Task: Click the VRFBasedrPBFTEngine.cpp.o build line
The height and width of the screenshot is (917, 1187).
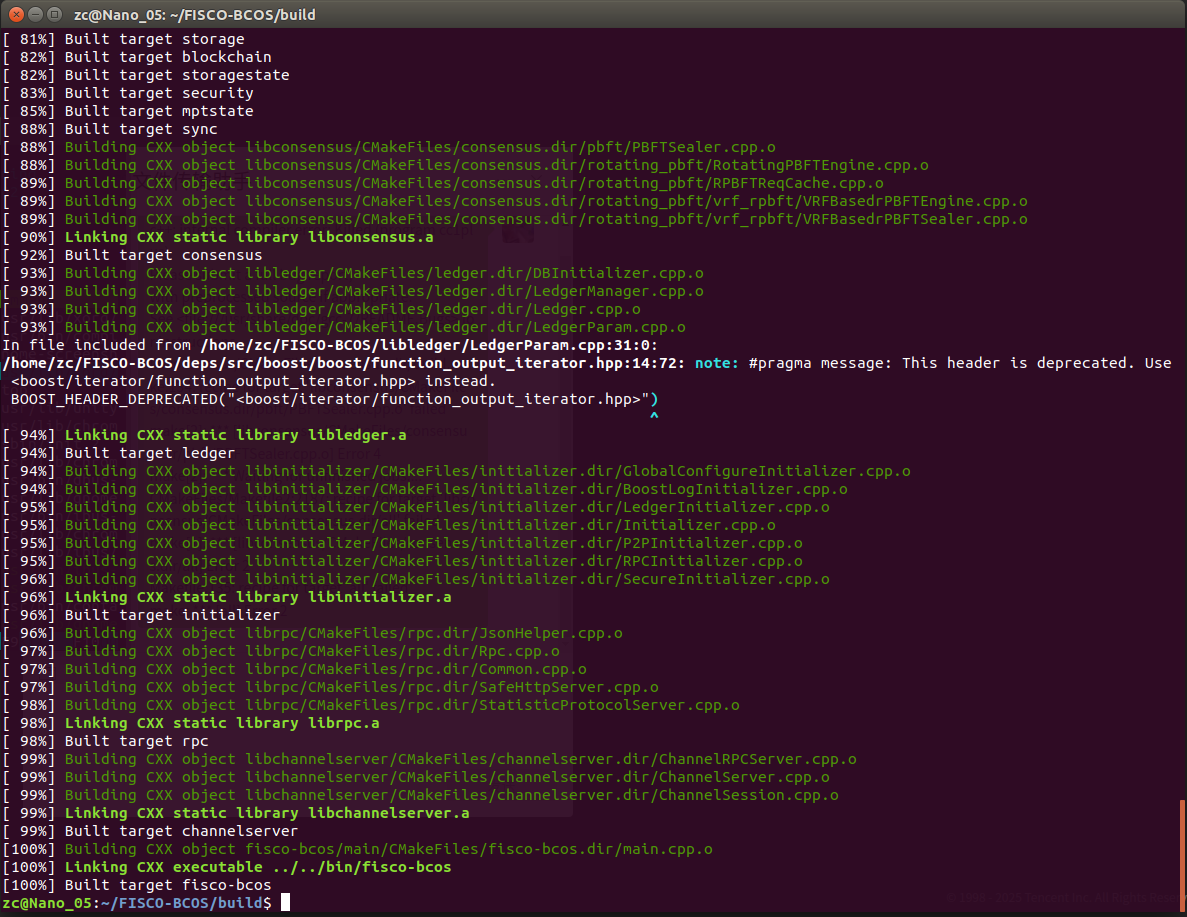Action: point(515,201)
